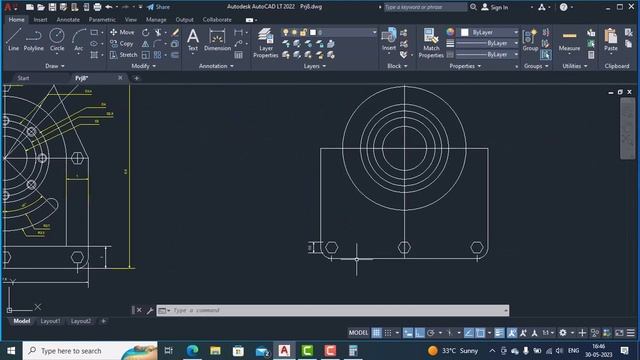Click the Move tool in Modify panel
640x360 pixels.
pyautogui.click(x=122, y=32)
